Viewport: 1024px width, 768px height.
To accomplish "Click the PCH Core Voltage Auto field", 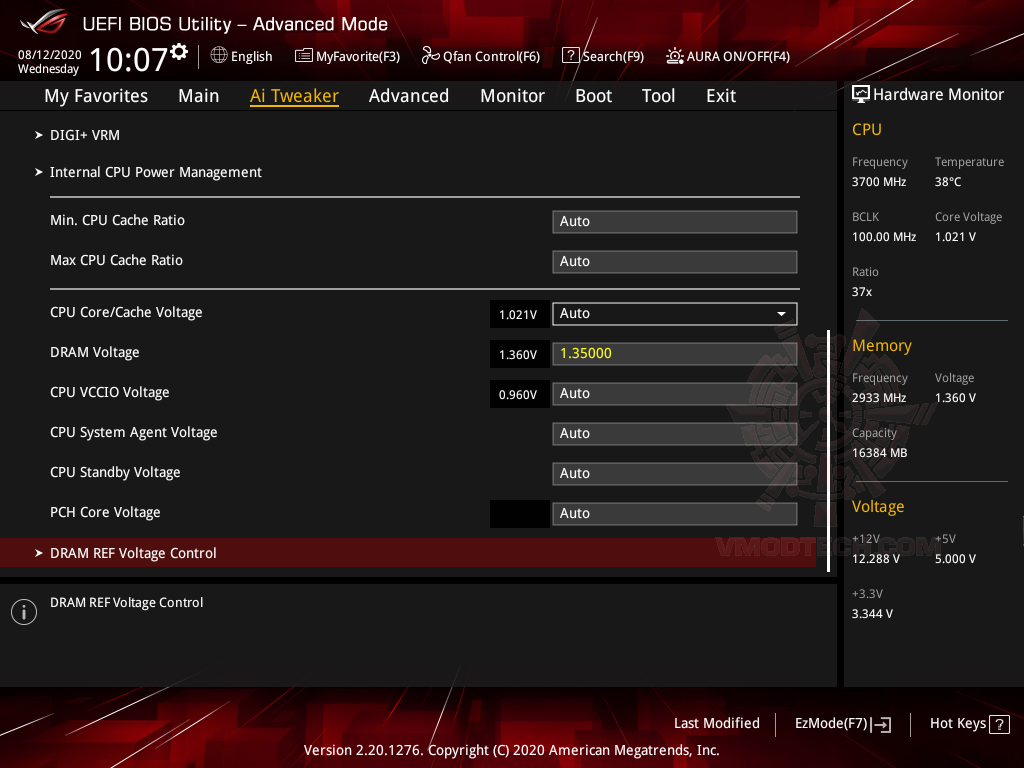I will coord(675,513).
